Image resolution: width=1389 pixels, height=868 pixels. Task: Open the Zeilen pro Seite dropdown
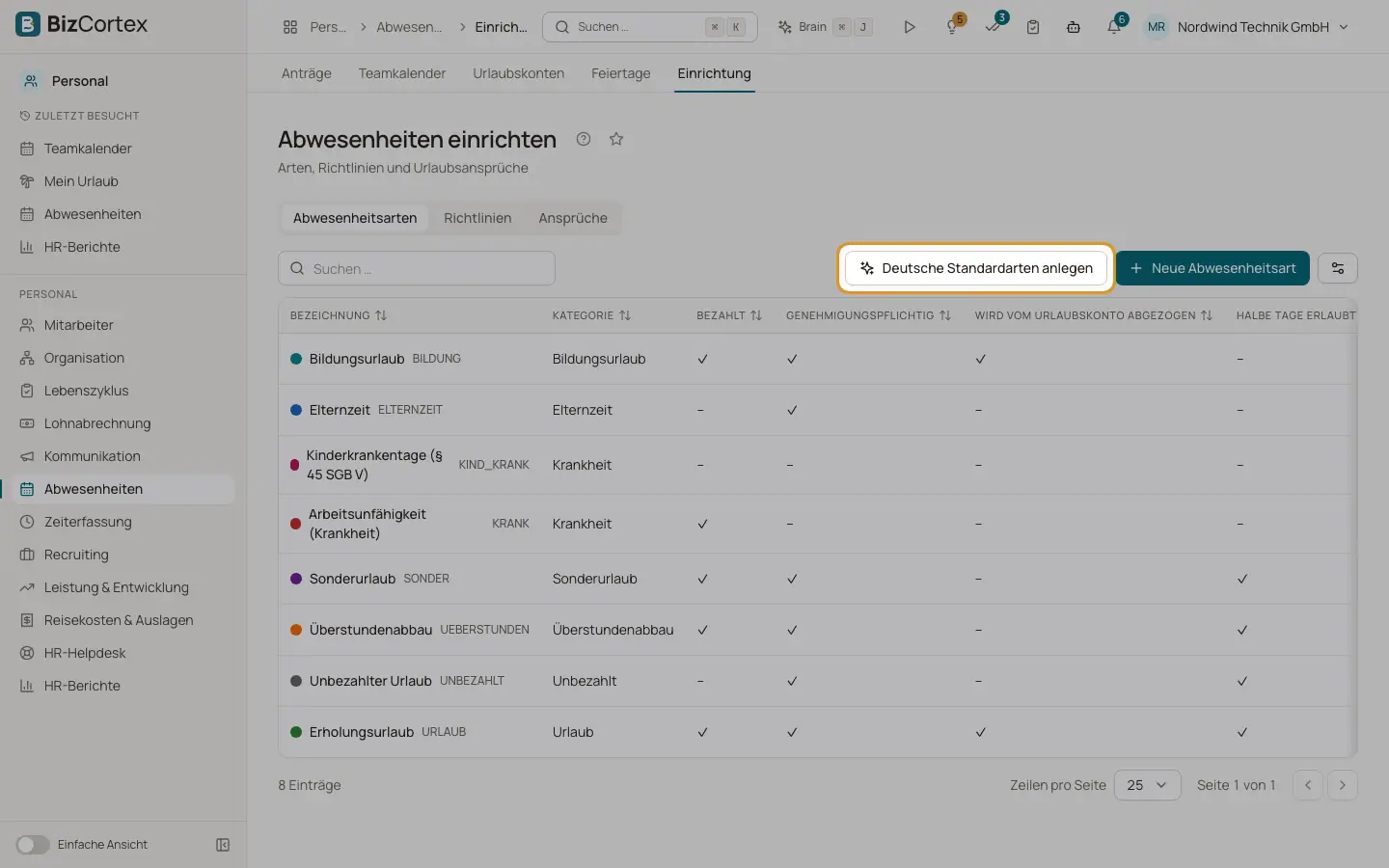1147,785
